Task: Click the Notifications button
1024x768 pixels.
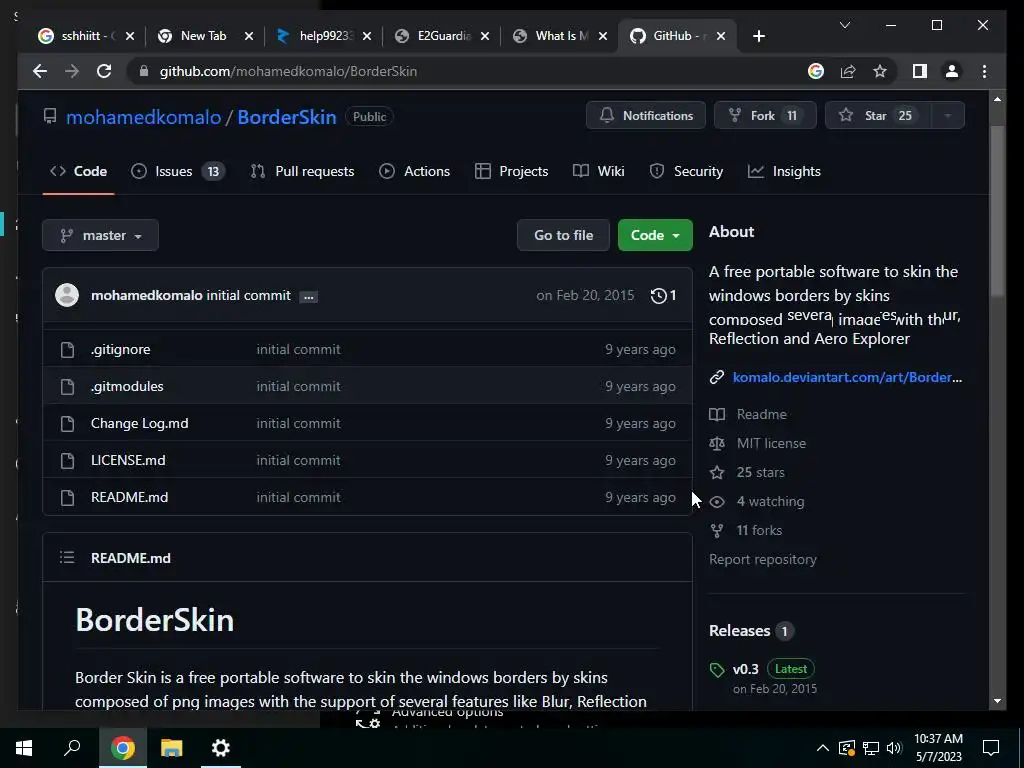Action: 646,116
